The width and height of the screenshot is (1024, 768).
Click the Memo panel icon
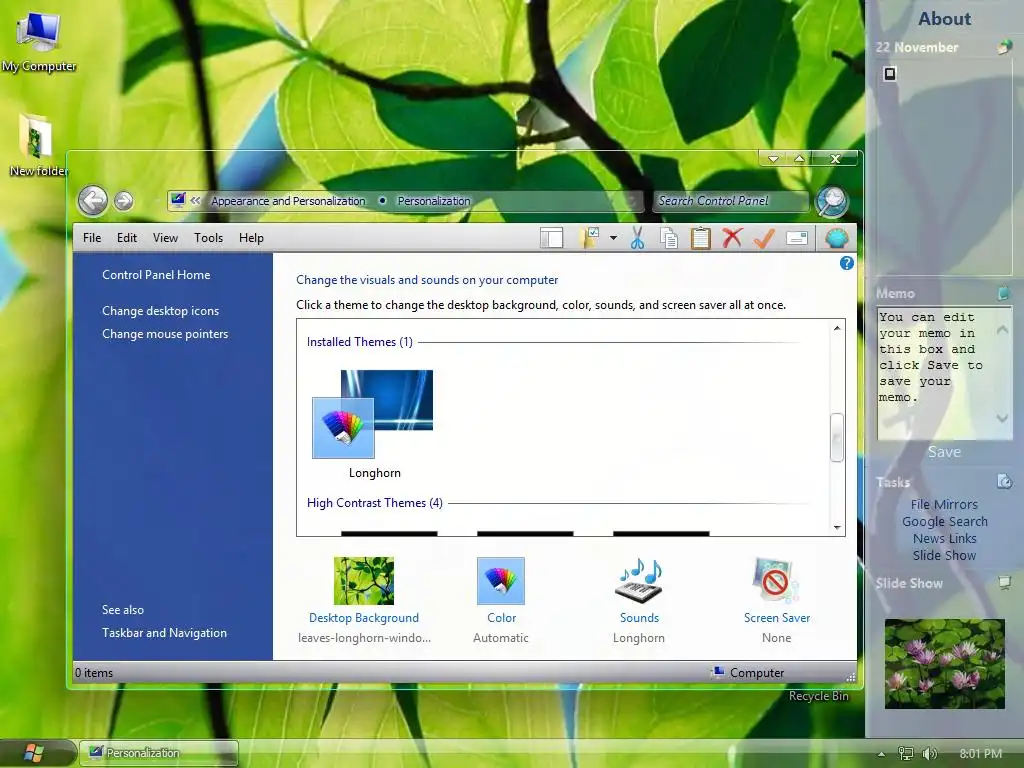click(x=1004, y=293)
